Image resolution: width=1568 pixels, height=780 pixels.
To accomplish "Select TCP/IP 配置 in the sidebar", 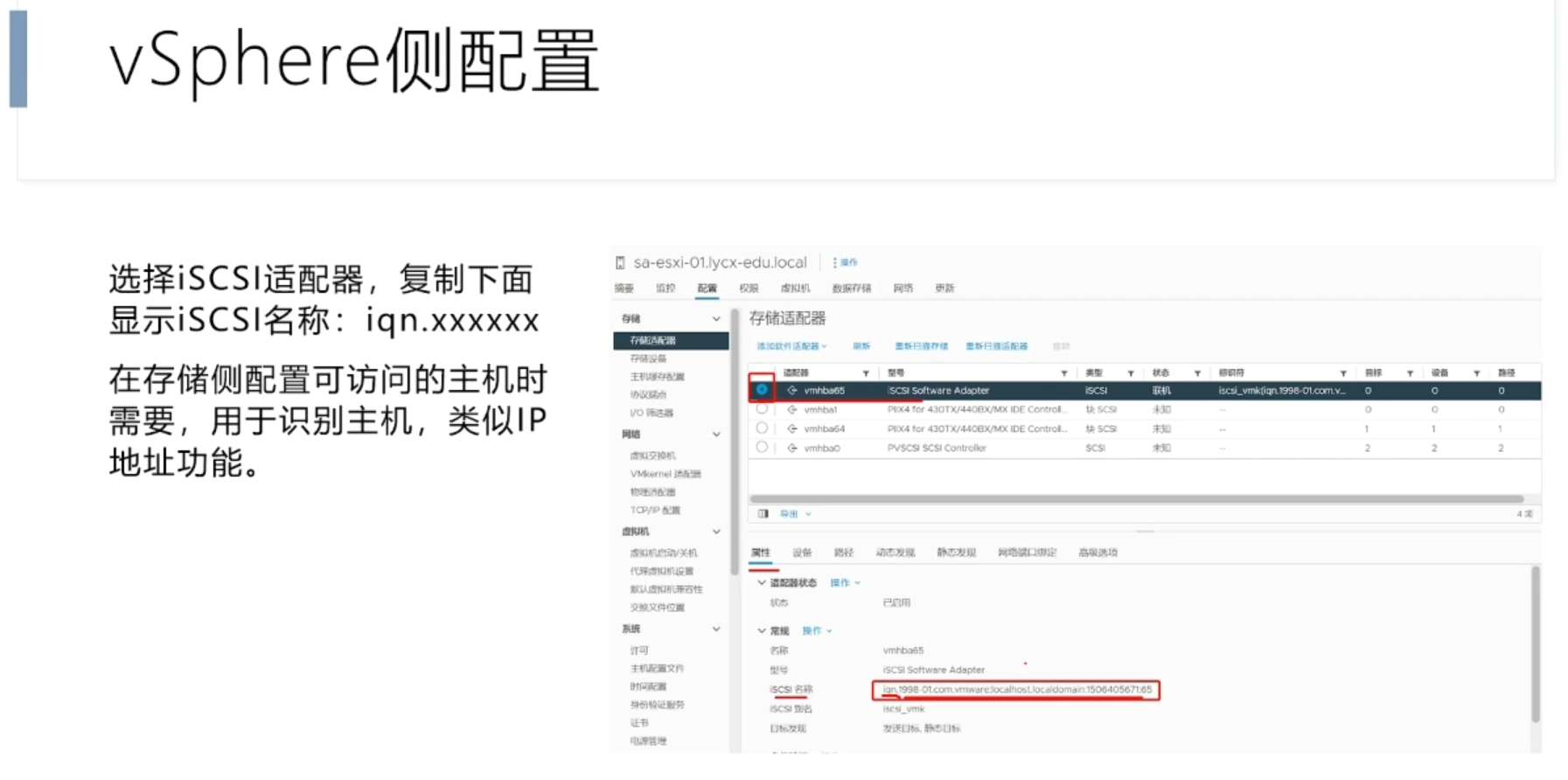I will pyautogui.click(x=655, y=510).
